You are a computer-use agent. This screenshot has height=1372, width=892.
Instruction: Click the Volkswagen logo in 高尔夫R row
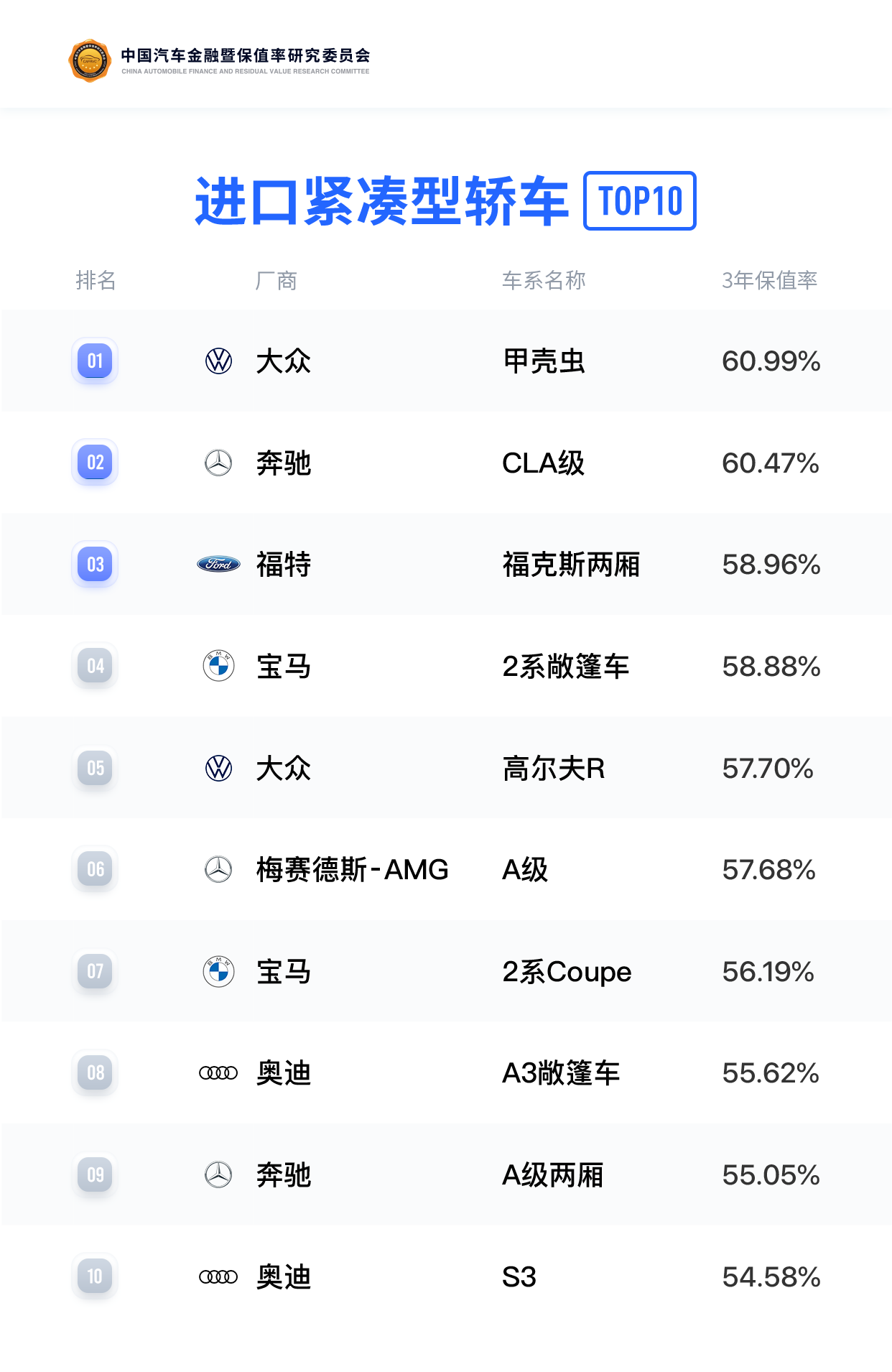218,768
